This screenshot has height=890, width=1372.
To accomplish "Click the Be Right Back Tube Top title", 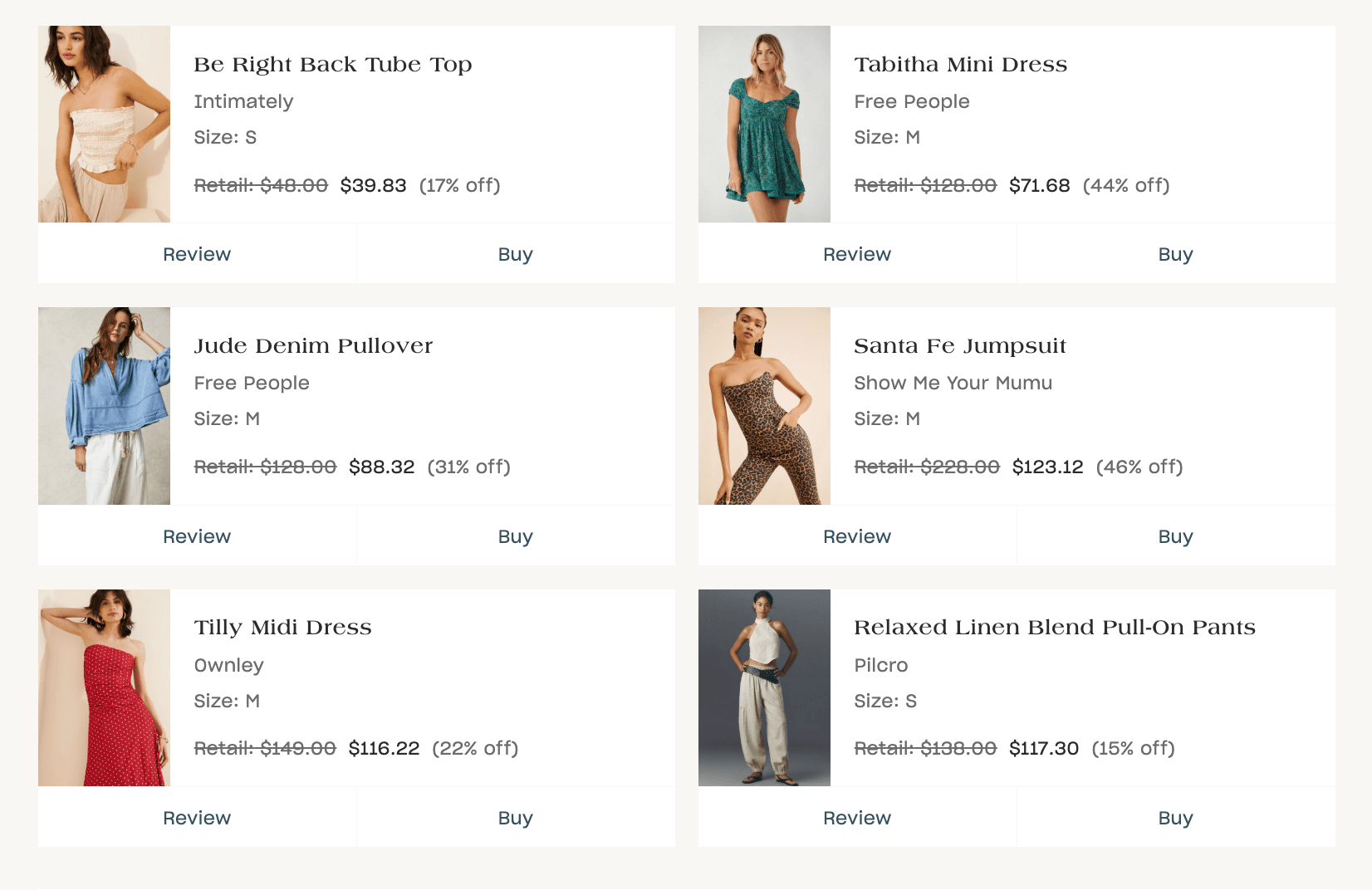I will [x=333, y=65].
